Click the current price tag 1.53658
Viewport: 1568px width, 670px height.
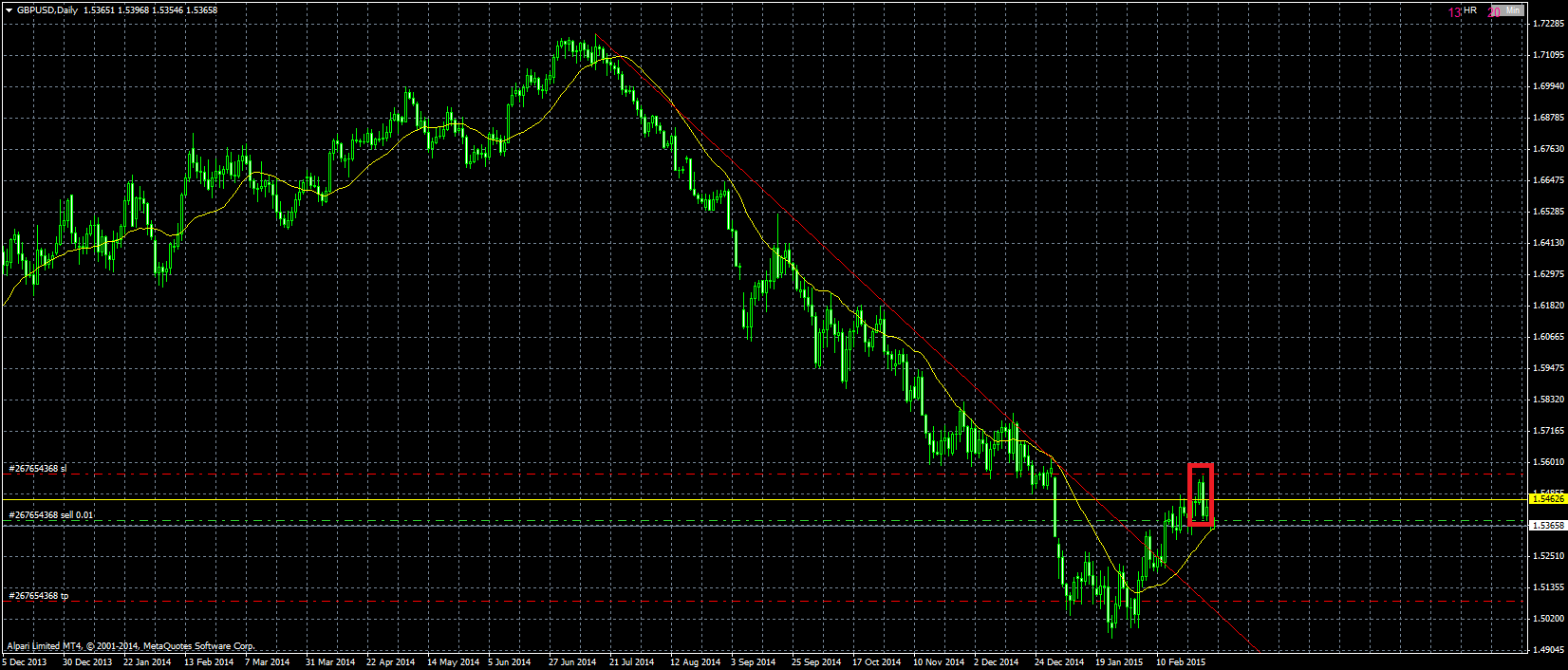tap(1547, 525)
